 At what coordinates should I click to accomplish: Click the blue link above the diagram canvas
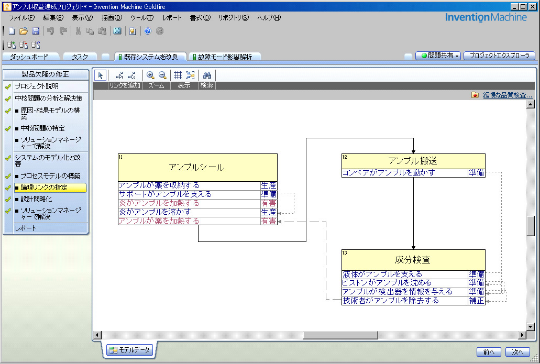click(x=505, y=95)
